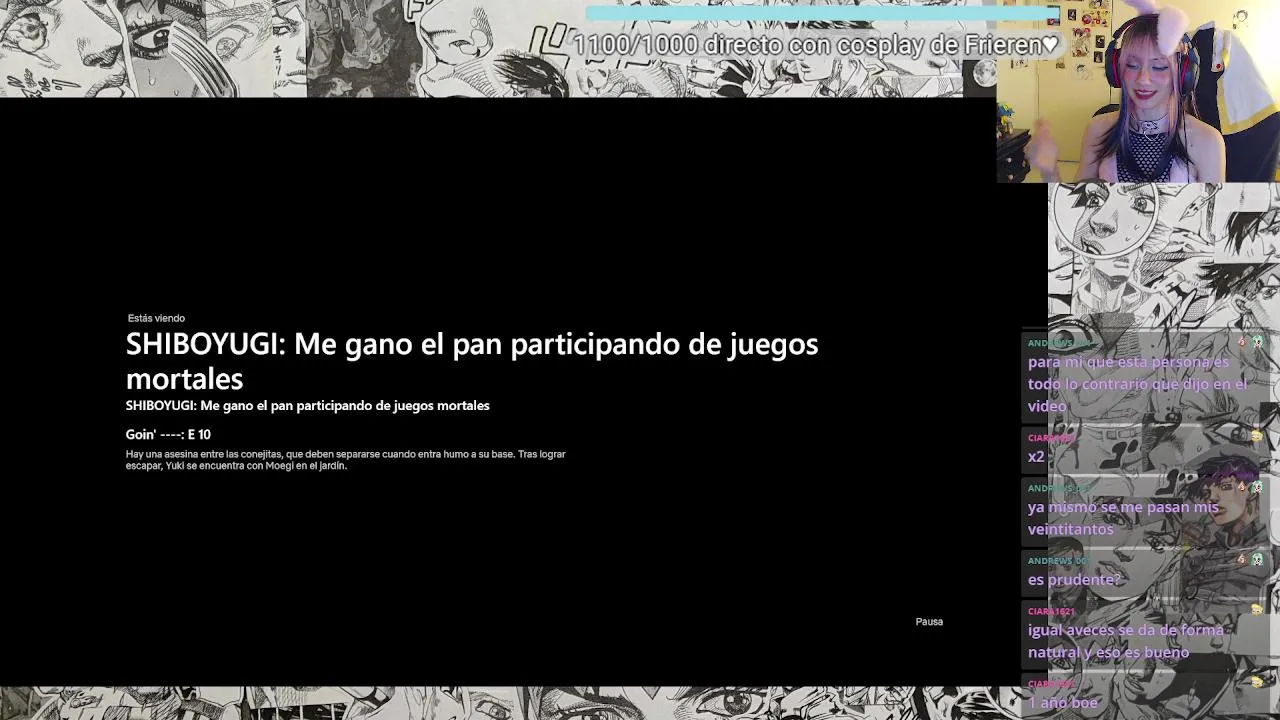Click the large 'SHIBOYUGI: Me gano el pan' title

tap(472, 361)
